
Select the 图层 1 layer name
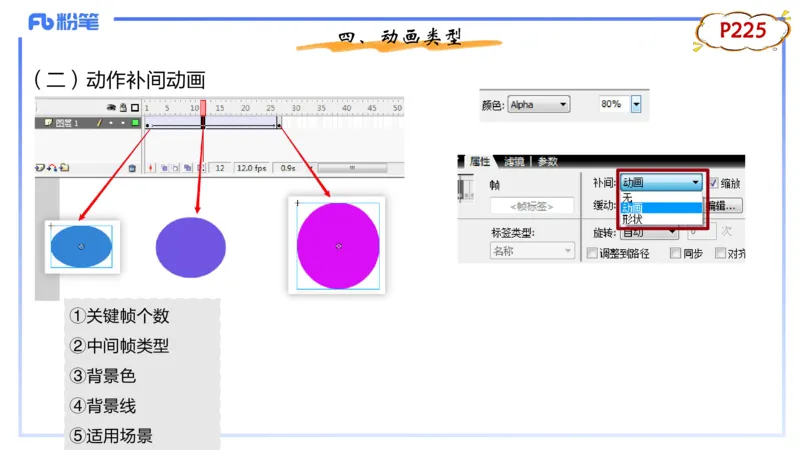point(67,123)
